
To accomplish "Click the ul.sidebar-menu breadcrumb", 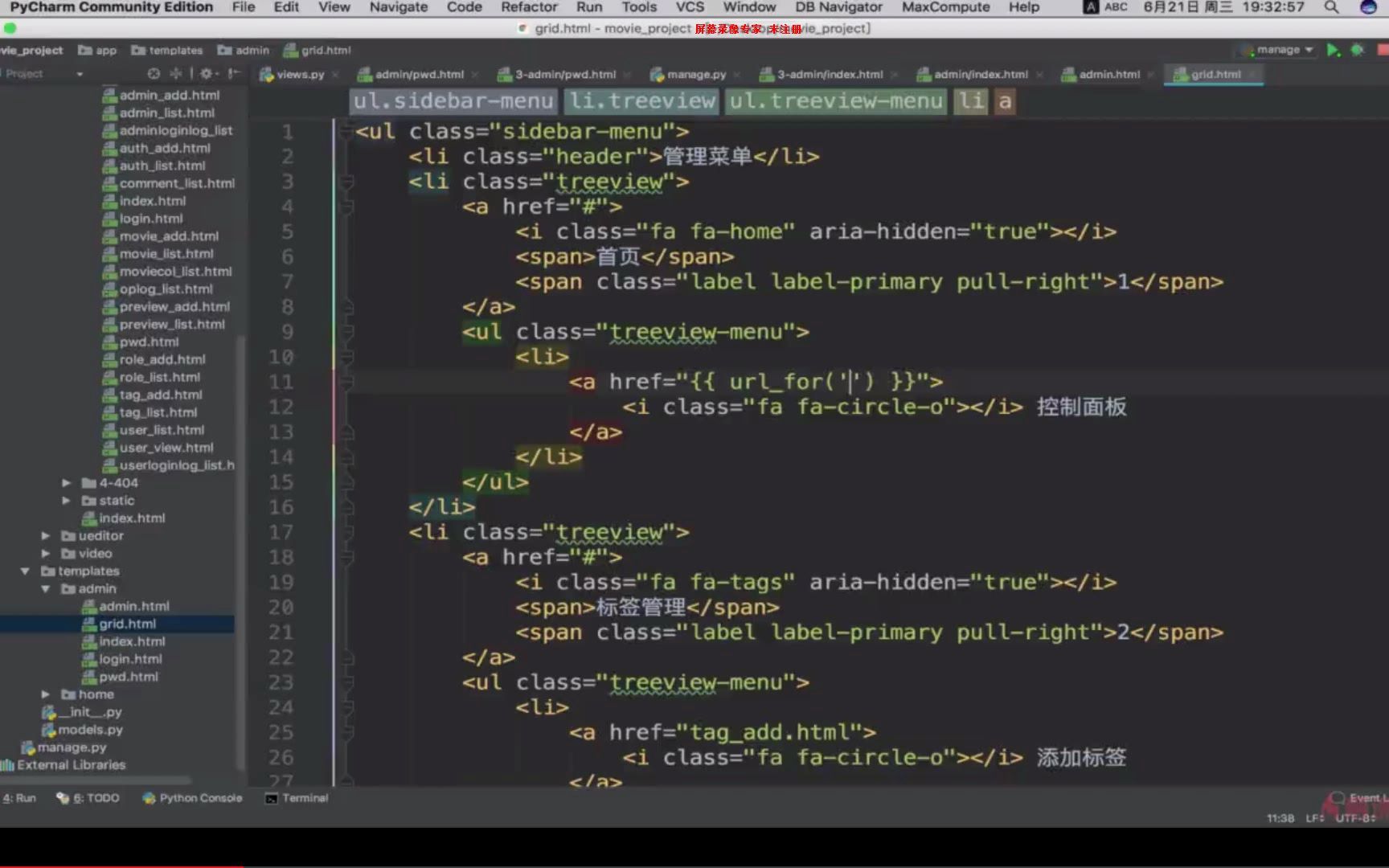I will (453, 101).
